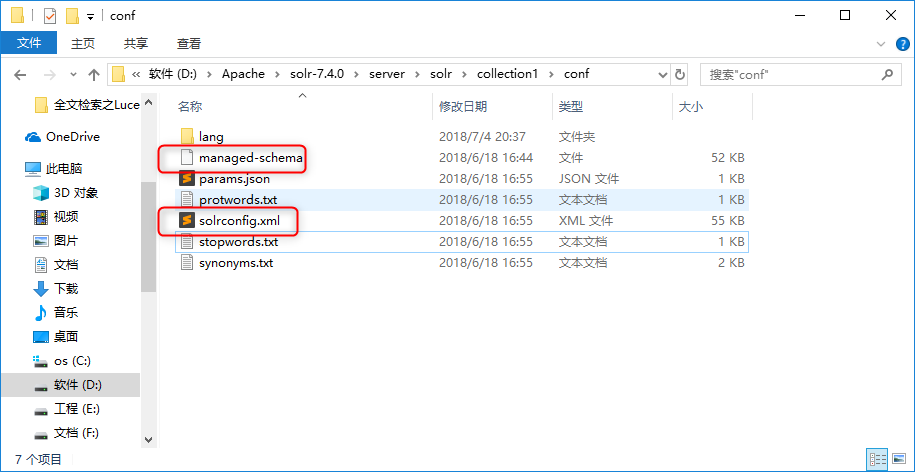This screenshot has width=915, height=472.
Task: Click the server breadcrumb
Action: (x=387, y=74)
